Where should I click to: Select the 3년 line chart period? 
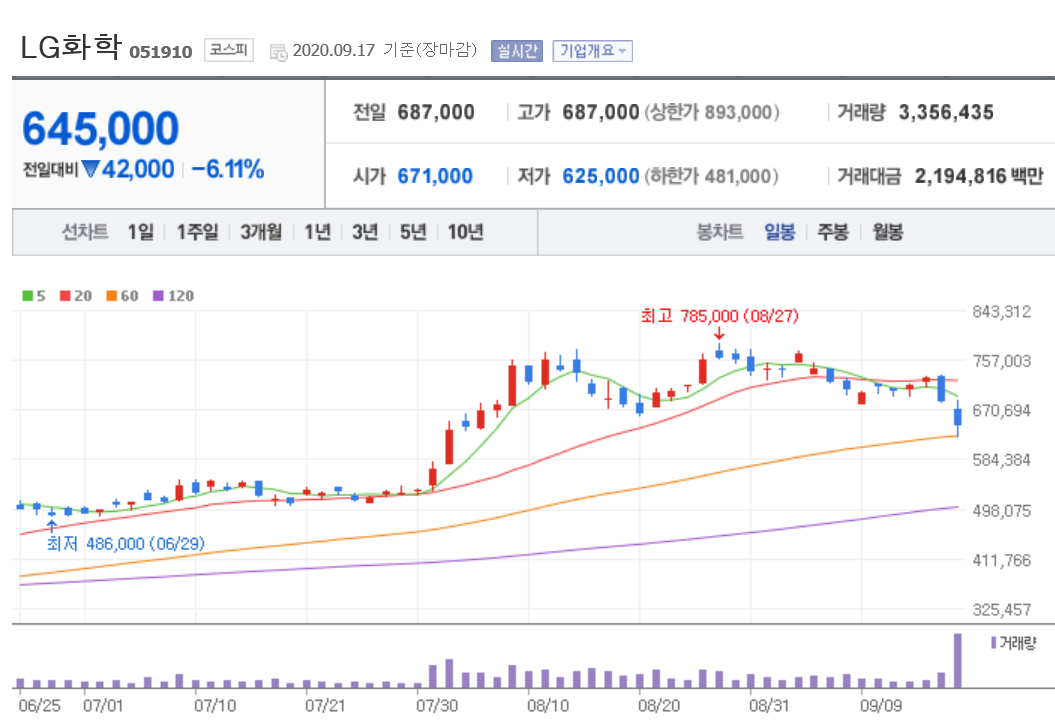tap(365, 232)
